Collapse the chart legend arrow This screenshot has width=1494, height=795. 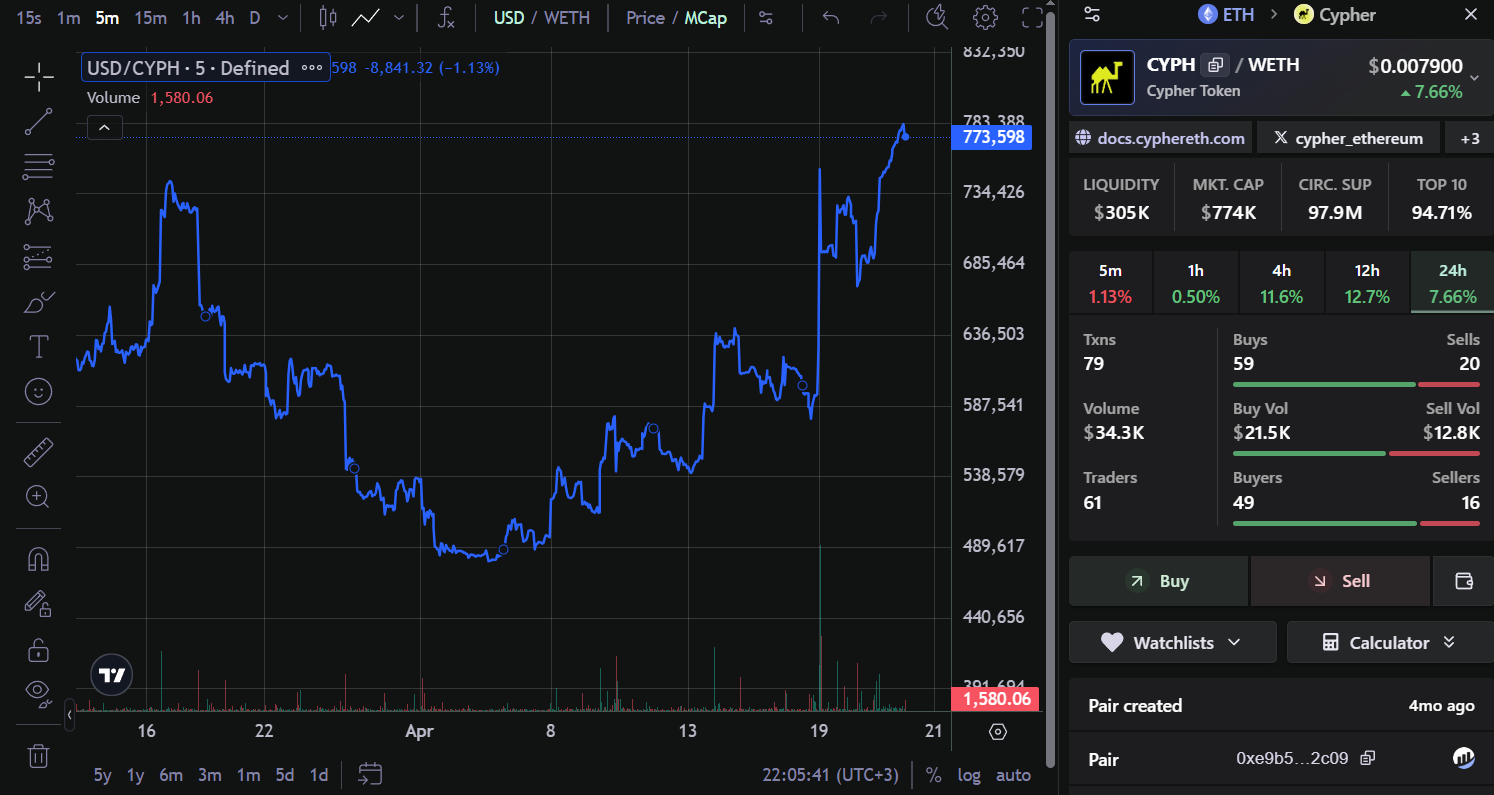coord(105,127)
